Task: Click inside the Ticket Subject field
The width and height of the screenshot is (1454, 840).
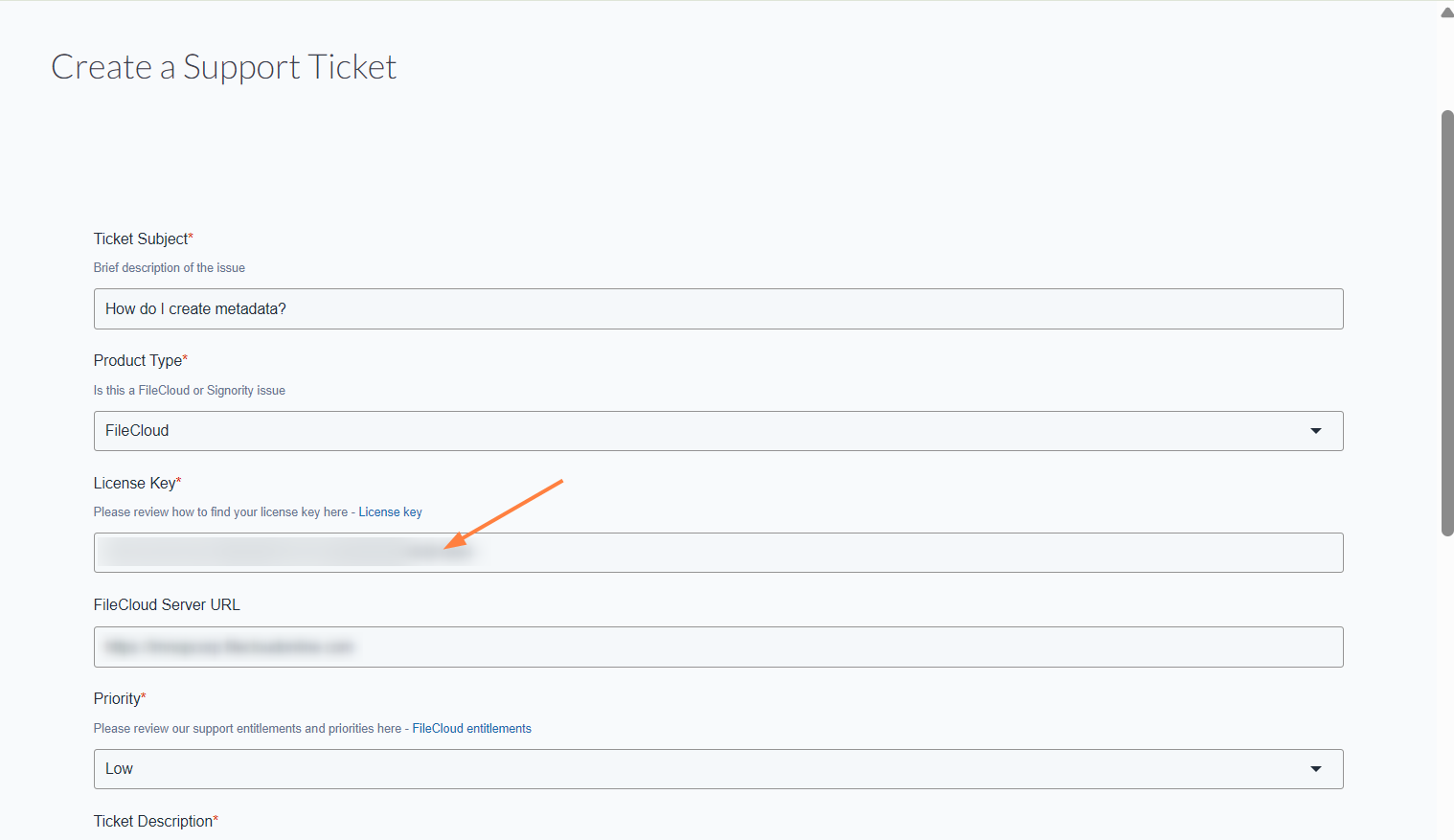Action: click(717, 308)
